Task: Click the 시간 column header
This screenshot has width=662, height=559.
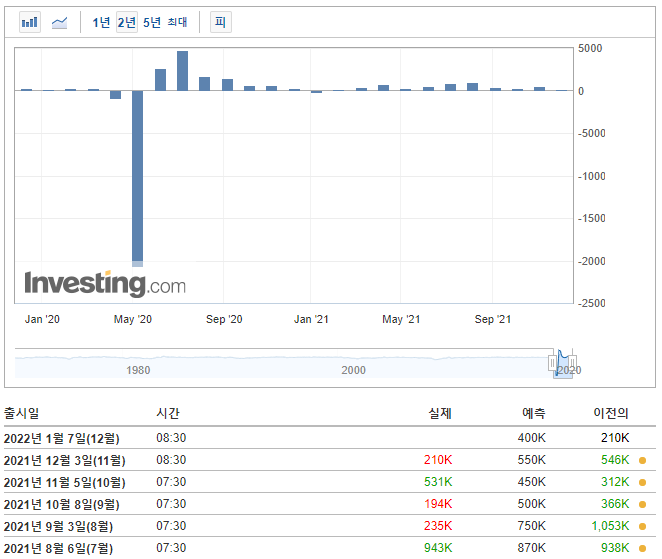Action: [168, 412]
